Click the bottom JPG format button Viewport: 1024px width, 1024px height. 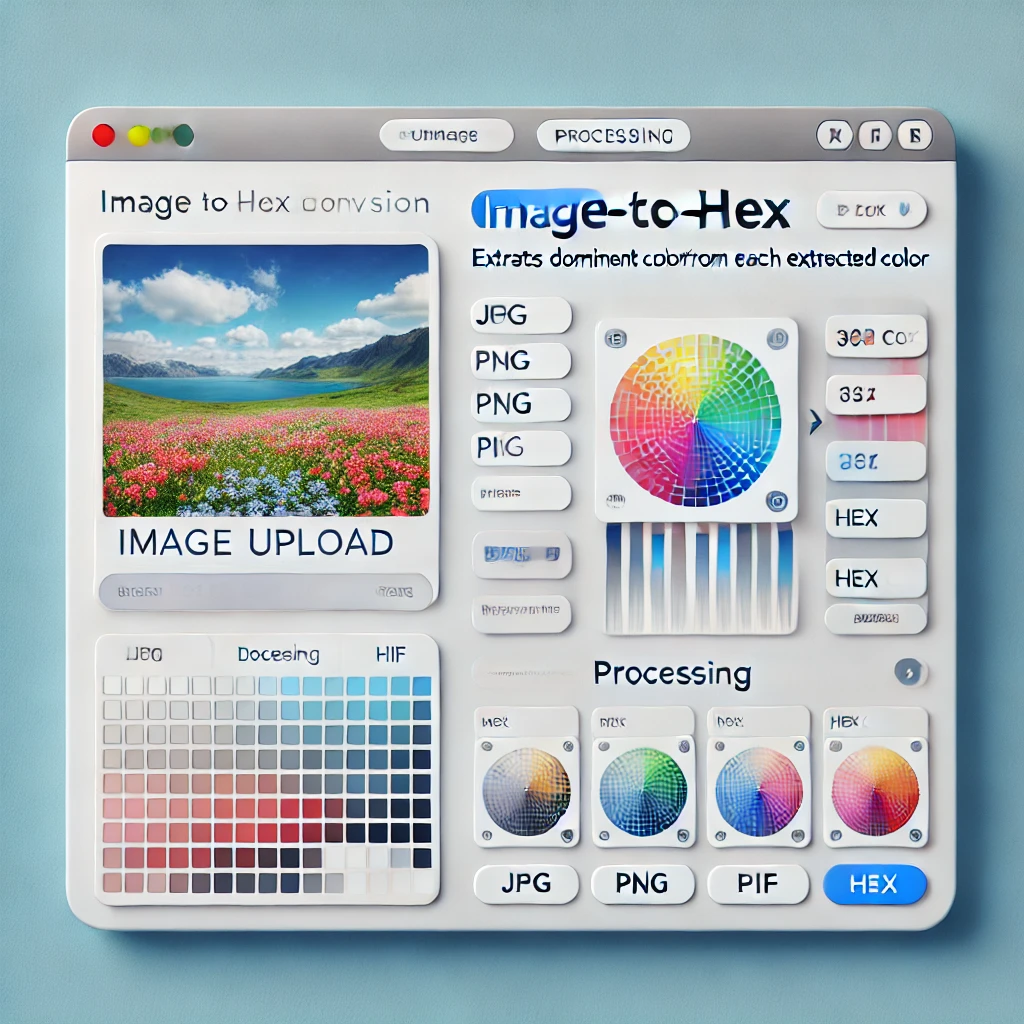pos(526,884)
